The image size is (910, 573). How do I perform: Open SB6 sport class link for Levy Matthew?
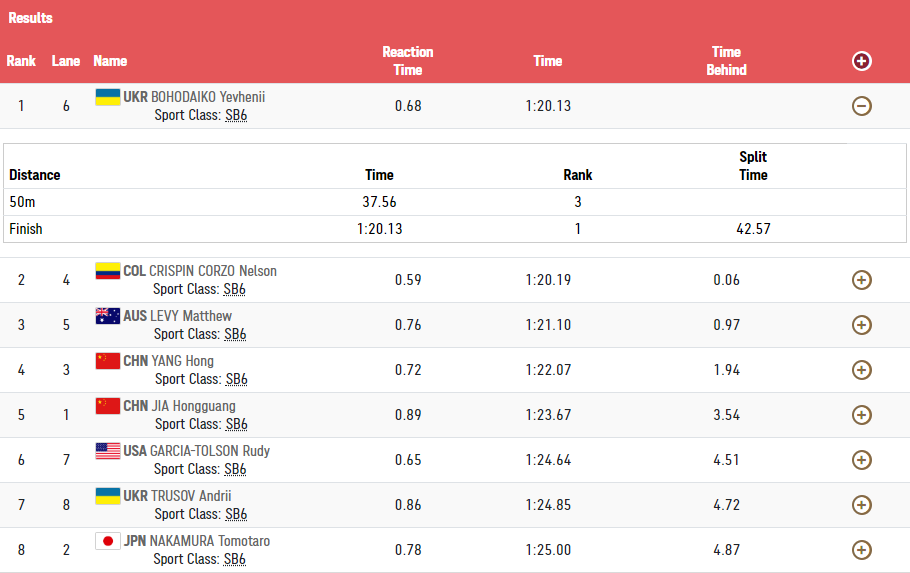click(x=236, y=334)
